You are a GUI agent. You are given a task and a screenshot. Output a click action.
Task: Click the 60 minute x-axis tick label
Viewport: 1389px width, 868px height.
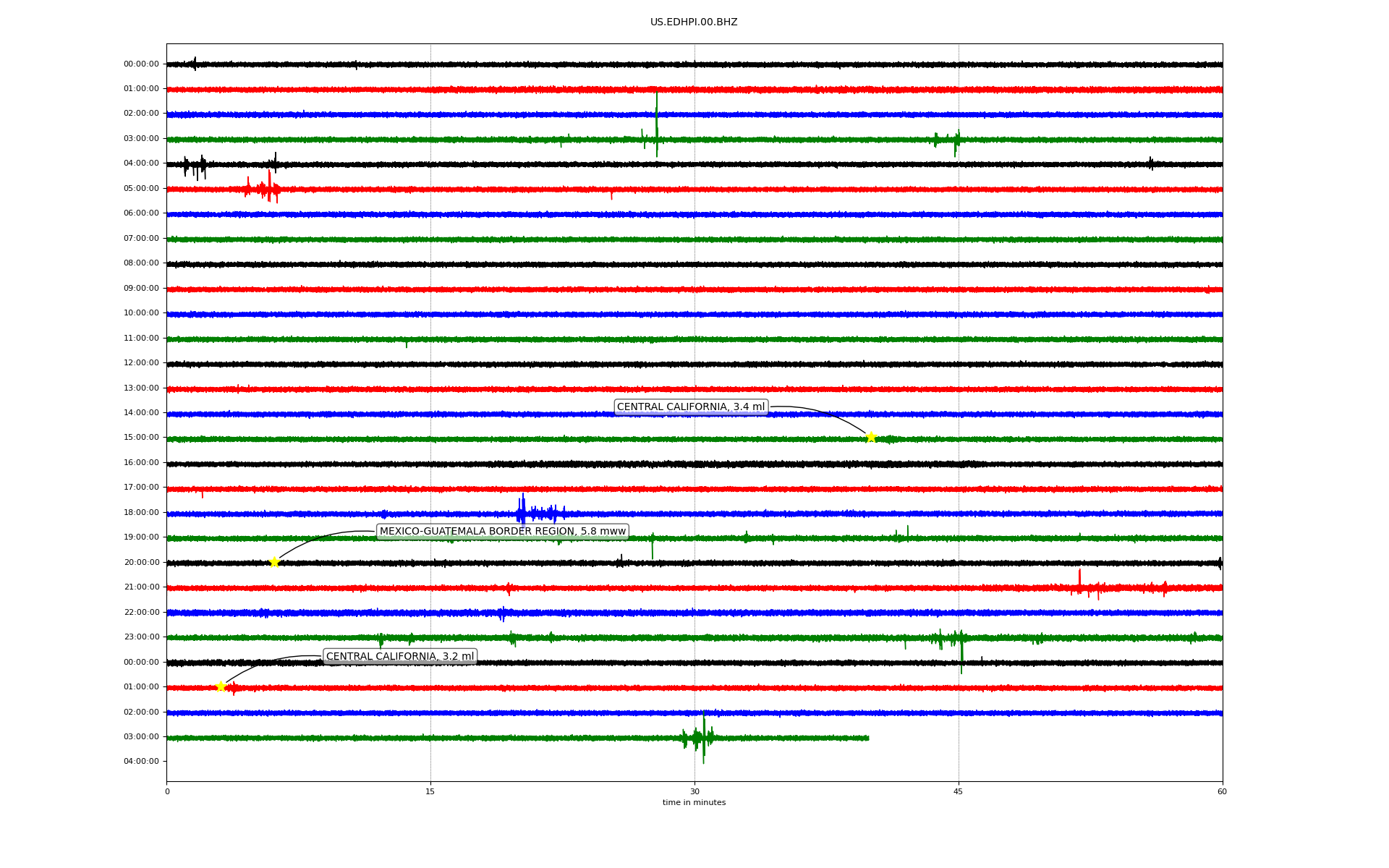pyautogui.click(x=1222, y=792)
